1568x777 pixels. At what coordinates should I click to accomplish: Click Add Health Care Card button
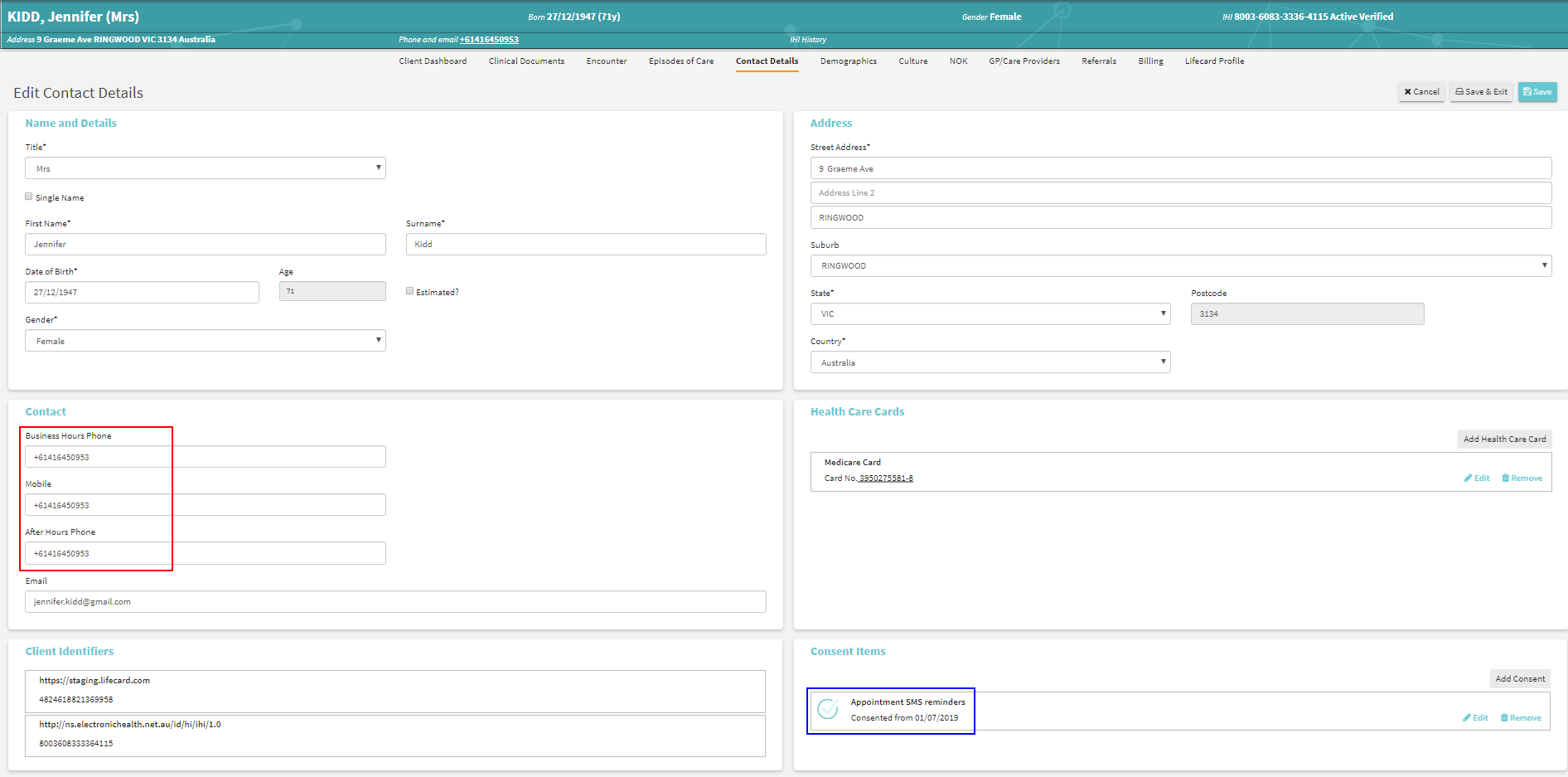pos(1503,439)
